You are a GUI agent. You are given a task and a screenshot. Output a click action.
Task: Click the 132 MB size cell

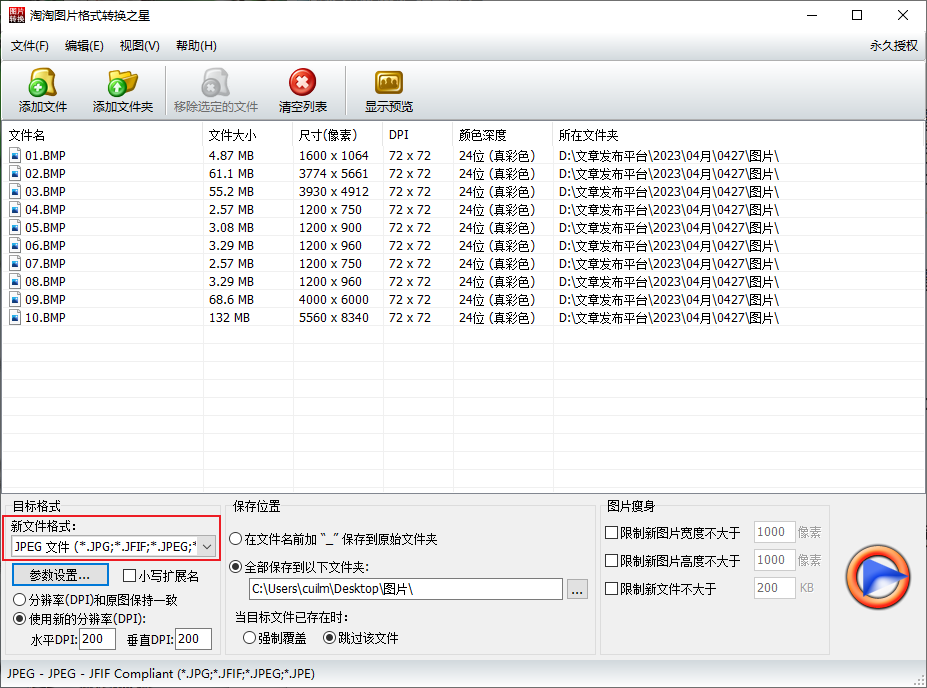point(229,318)
